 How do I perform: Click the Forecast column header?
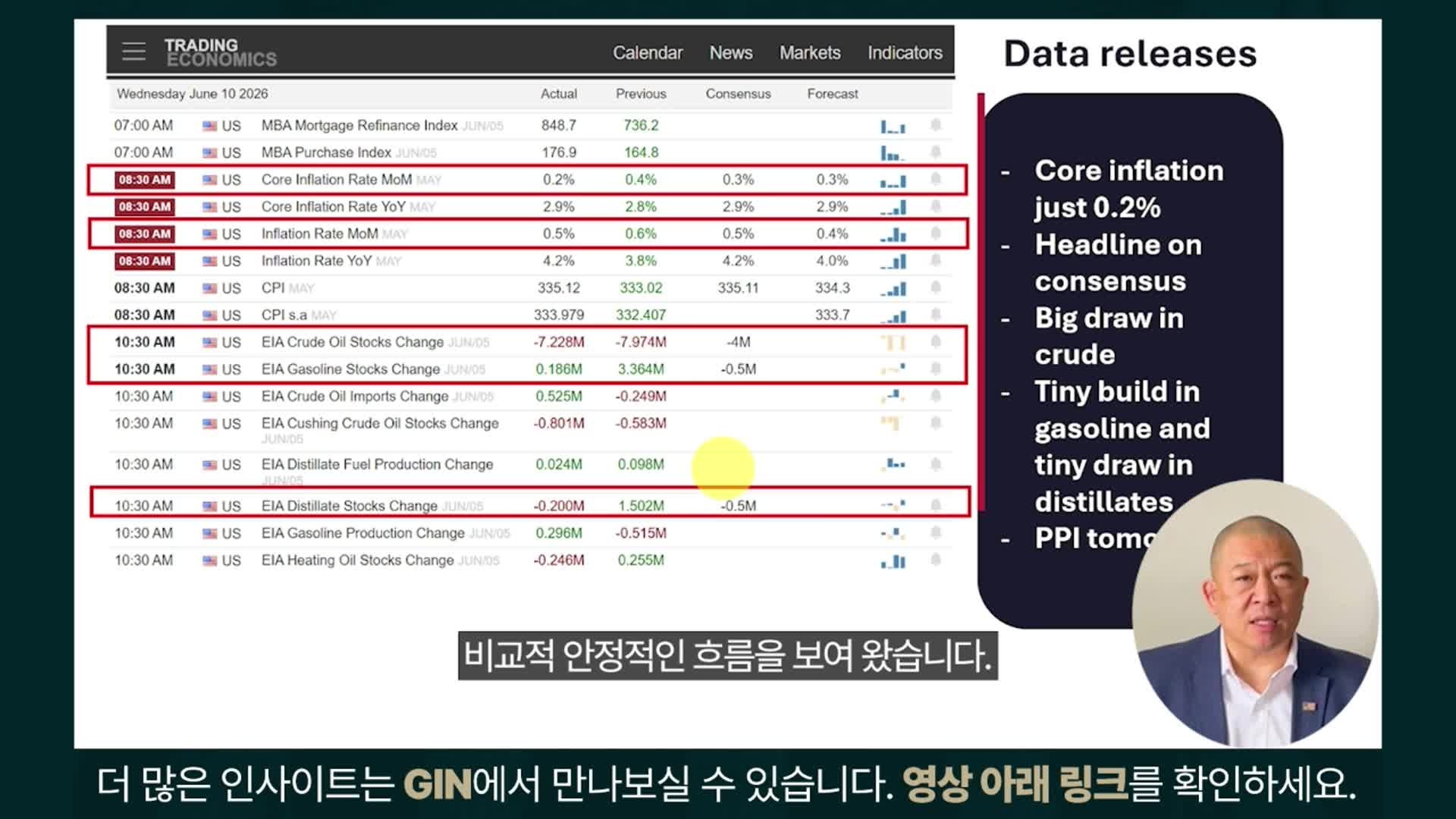(833, 94)
